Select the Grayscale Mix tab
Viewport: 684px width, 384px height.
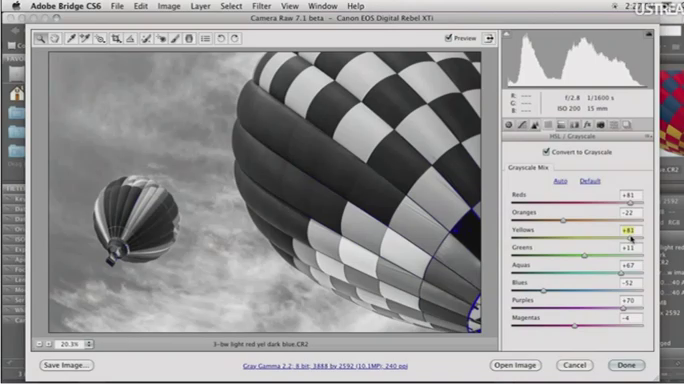tap(528, 168)
